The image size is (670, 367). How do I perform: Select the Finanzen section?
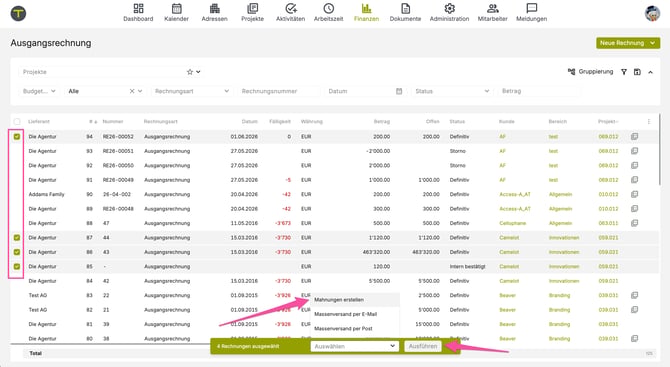click(367, 12)
